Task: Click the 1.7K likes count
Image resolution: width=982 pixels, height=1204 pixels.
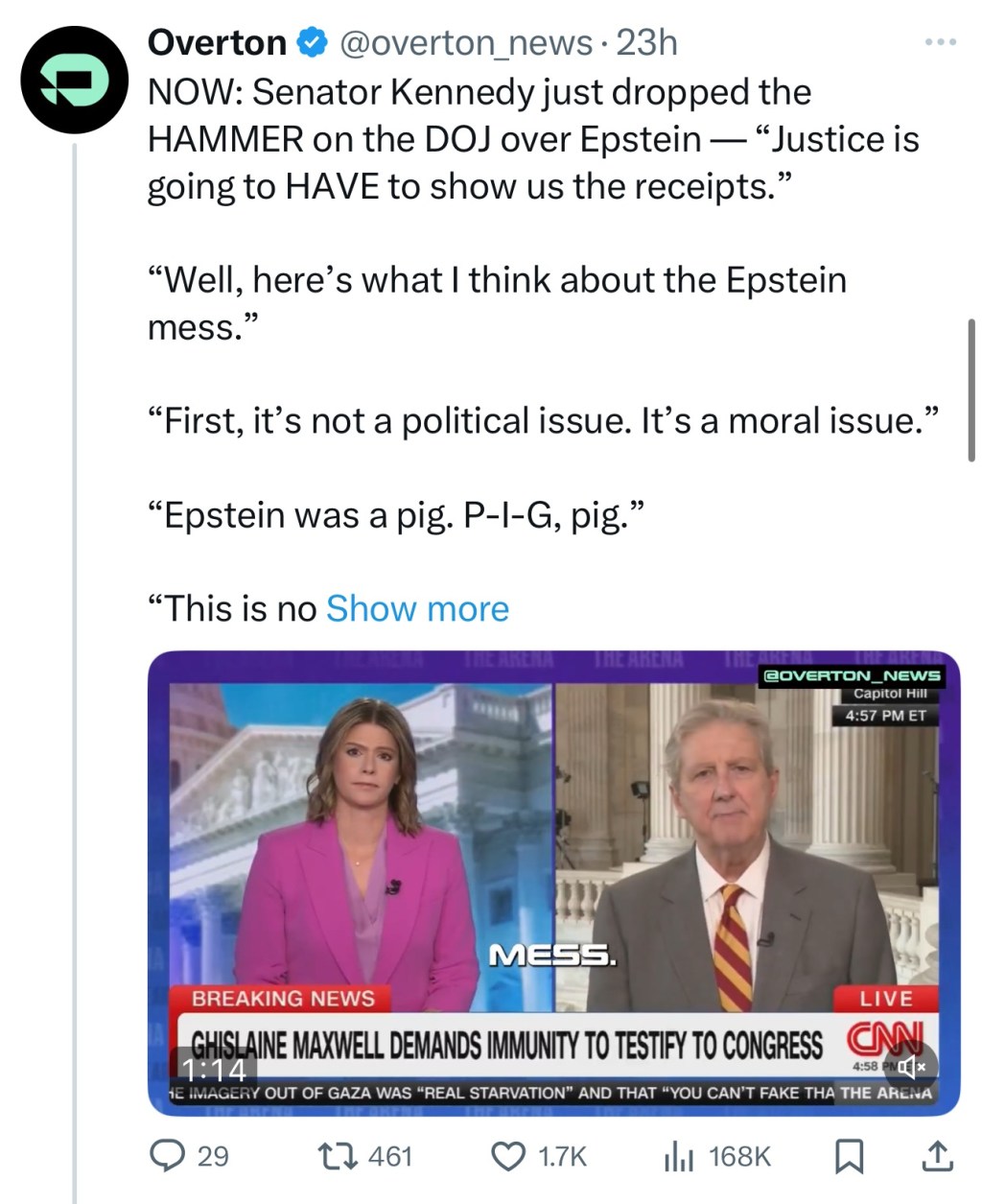Action: (x=562, y=1155)
